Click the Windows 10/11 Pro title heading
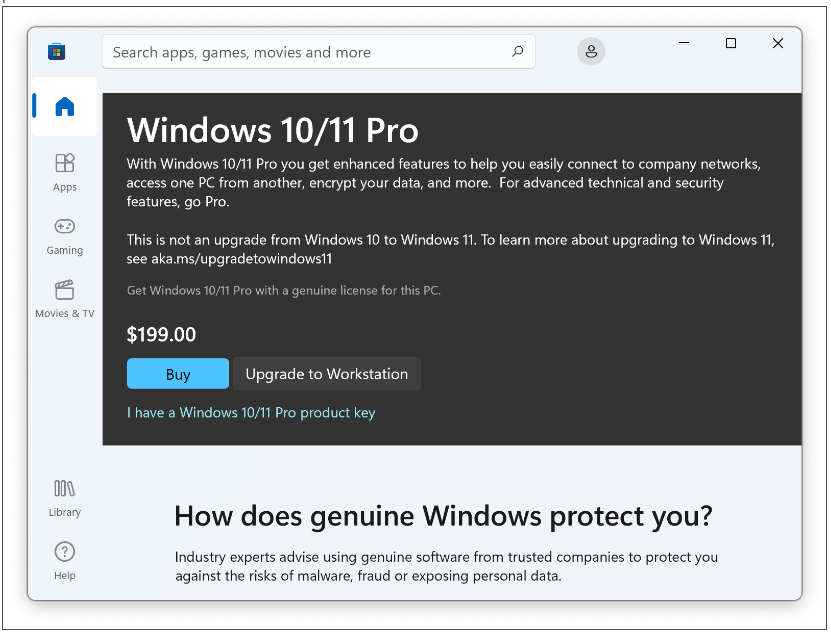This screenshot has height=640, width=831. pyautogui.click(x=273, y=130)
